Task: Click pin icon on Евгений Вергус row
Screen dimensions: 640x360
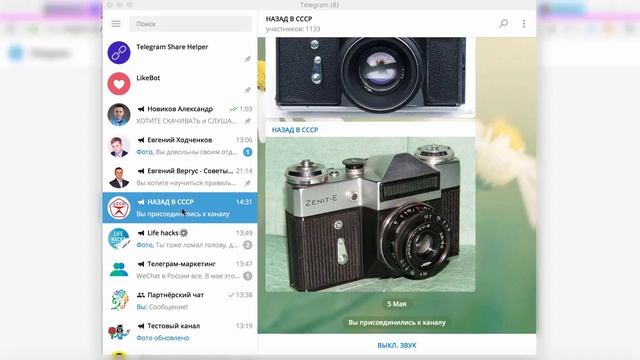Action: point(247,183)
